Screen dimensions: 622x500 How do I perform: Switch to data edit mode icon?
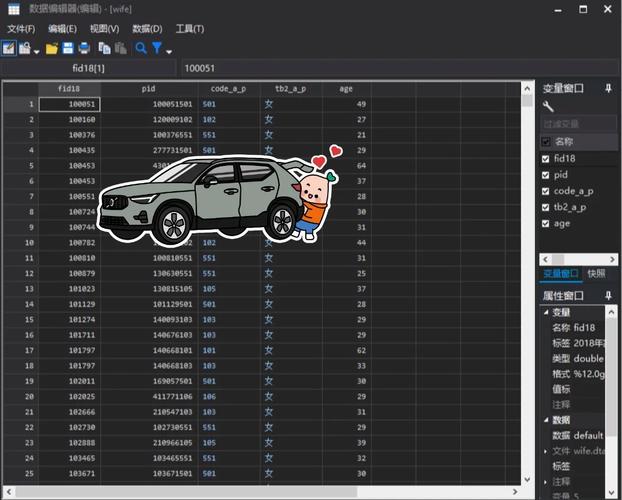(x=8, y=48)
